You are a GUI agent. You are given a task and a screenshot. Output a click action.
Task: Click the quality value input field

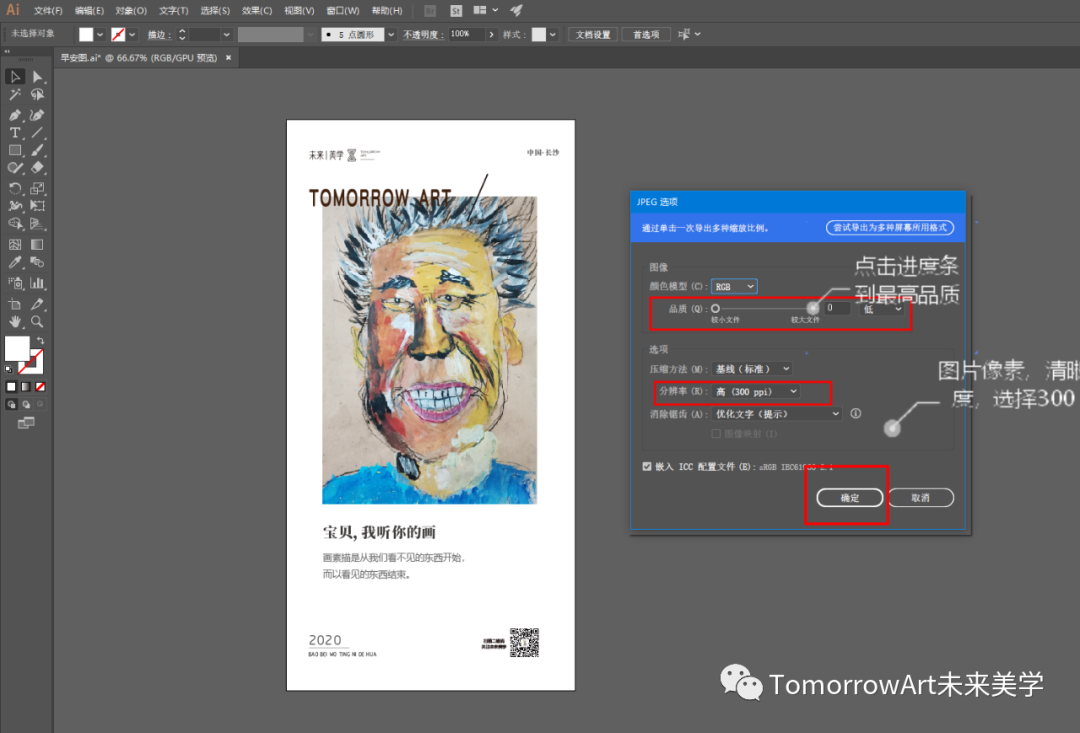tap(837, 309)
